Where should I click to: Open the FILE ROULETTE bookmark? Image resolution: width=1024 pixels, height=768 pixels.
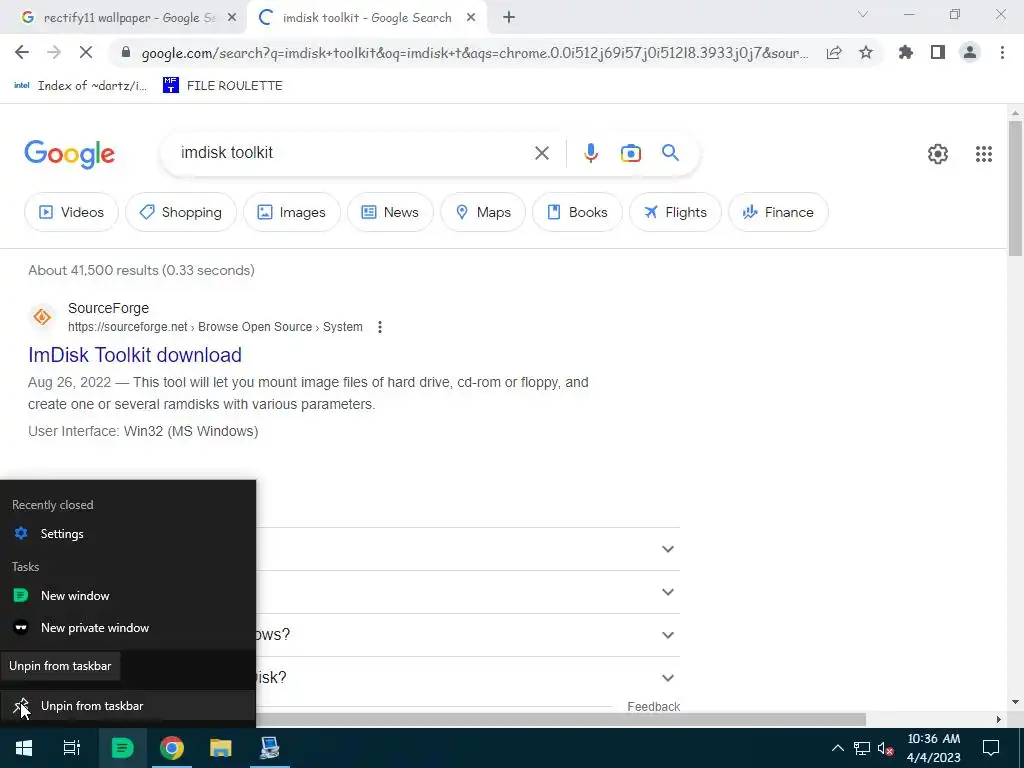point(223,86)
